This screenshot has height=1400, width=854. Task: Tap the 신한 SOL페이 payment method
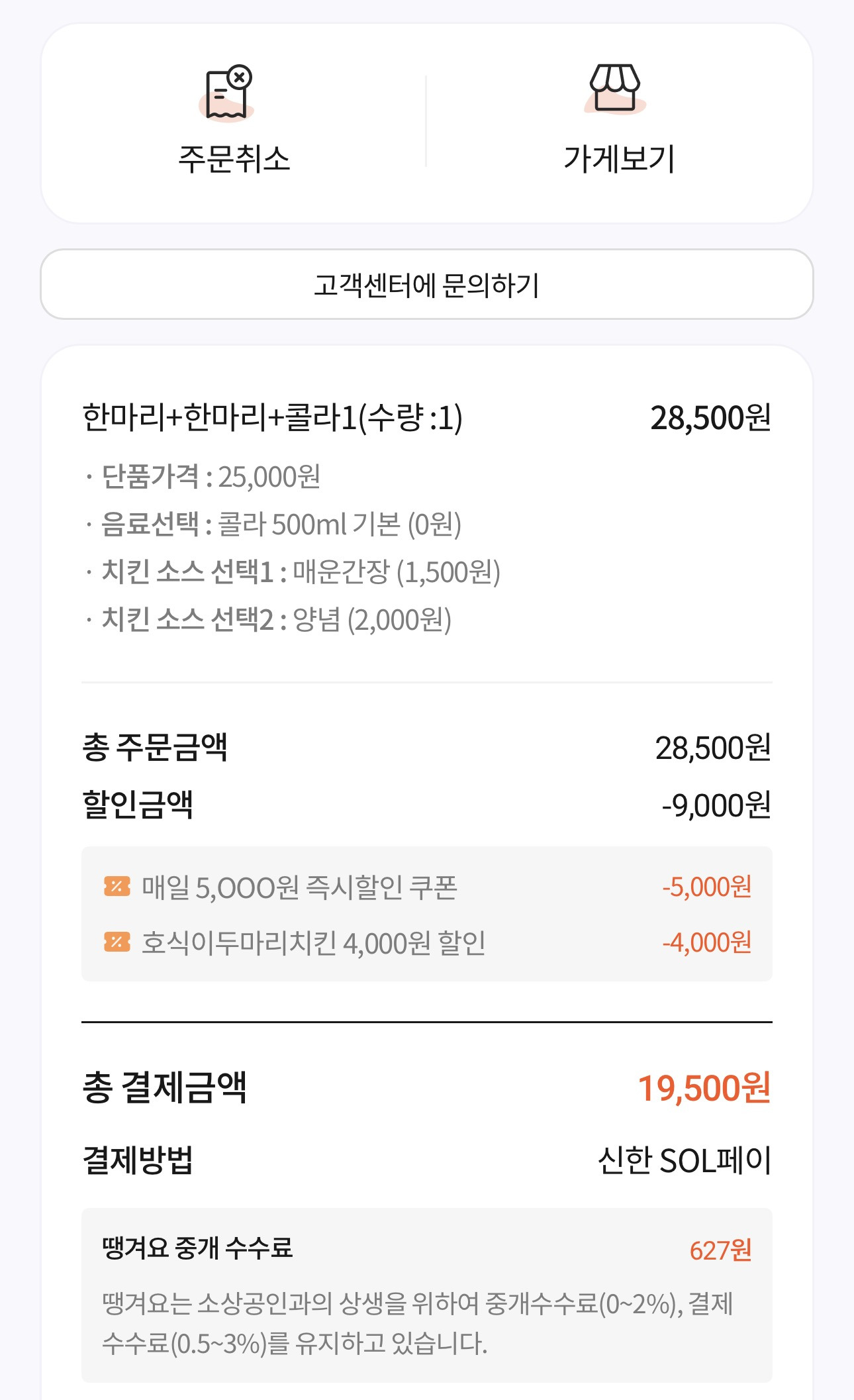pos(684,1160)
